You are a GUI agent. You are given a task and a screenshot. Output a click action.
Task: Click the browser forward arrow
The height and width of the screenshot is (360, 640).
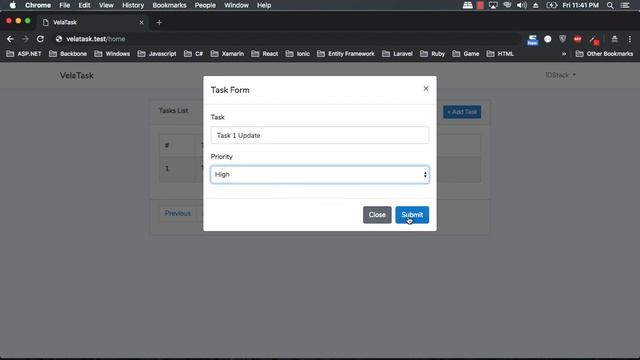[25, 39]
